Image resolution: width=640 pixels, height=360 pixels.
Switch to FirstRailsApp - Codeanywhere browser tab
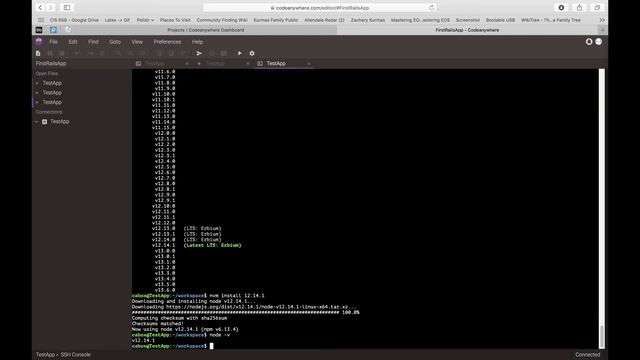(x=467, y=30)
